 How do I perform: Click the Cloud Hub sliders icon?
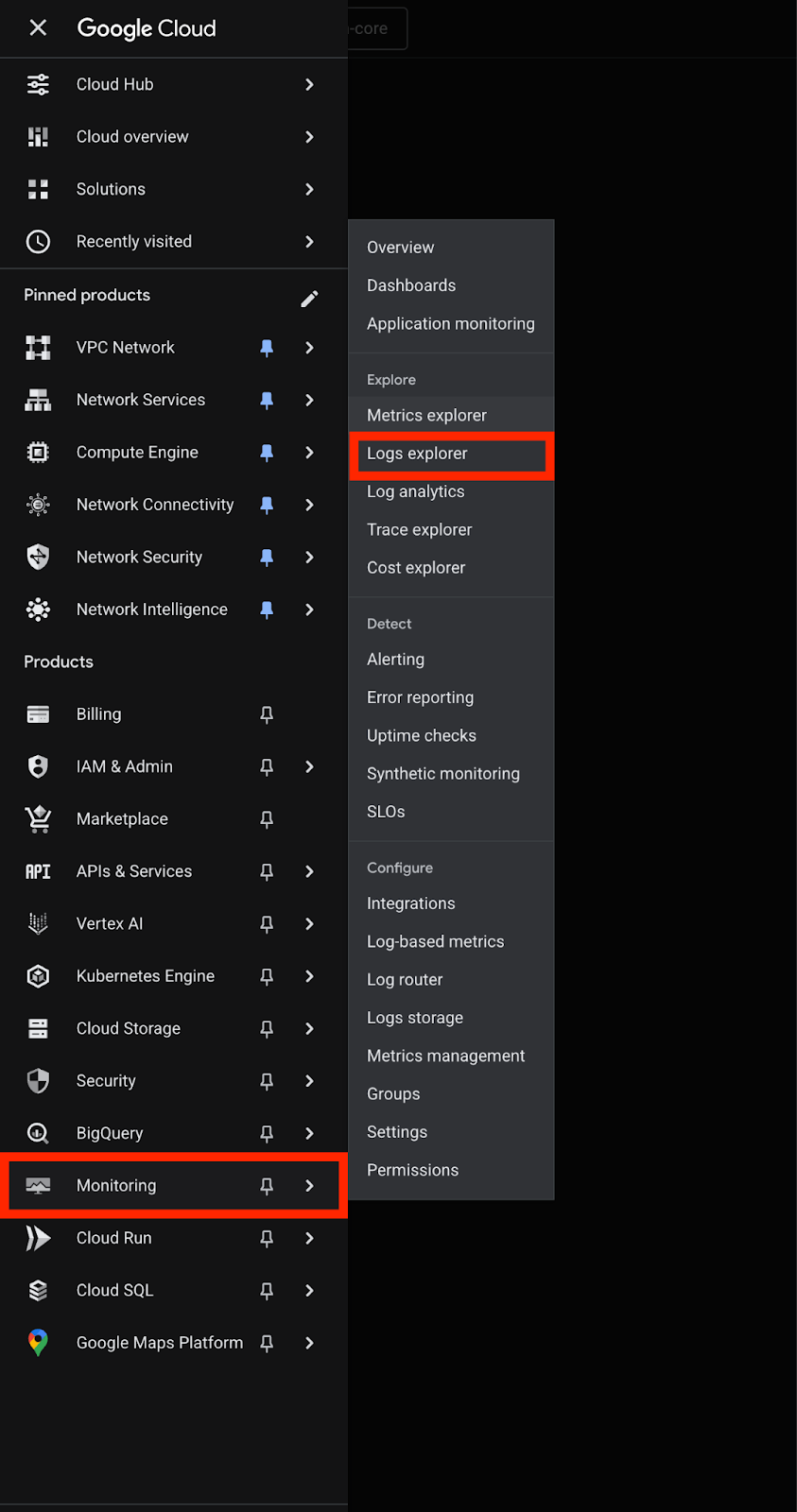pyautogui.click(x=38, y=85)
